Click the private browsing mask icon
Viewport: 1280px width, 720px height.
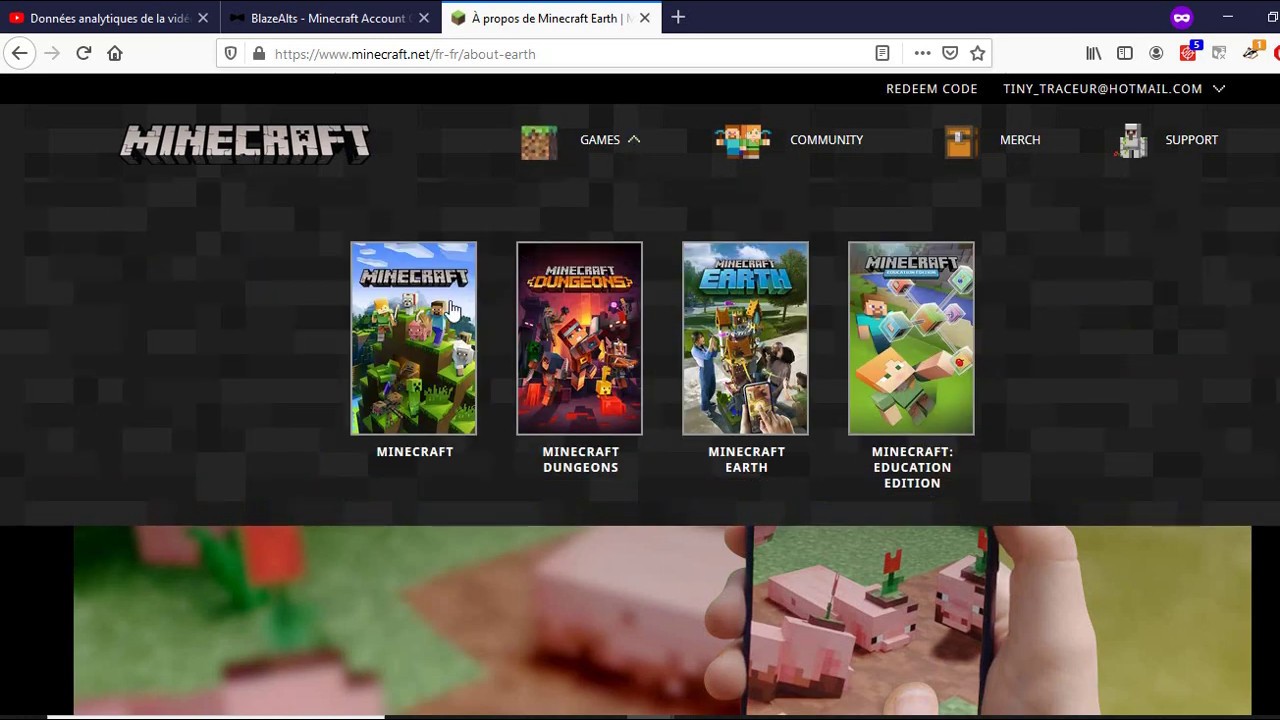[1182, 18]
